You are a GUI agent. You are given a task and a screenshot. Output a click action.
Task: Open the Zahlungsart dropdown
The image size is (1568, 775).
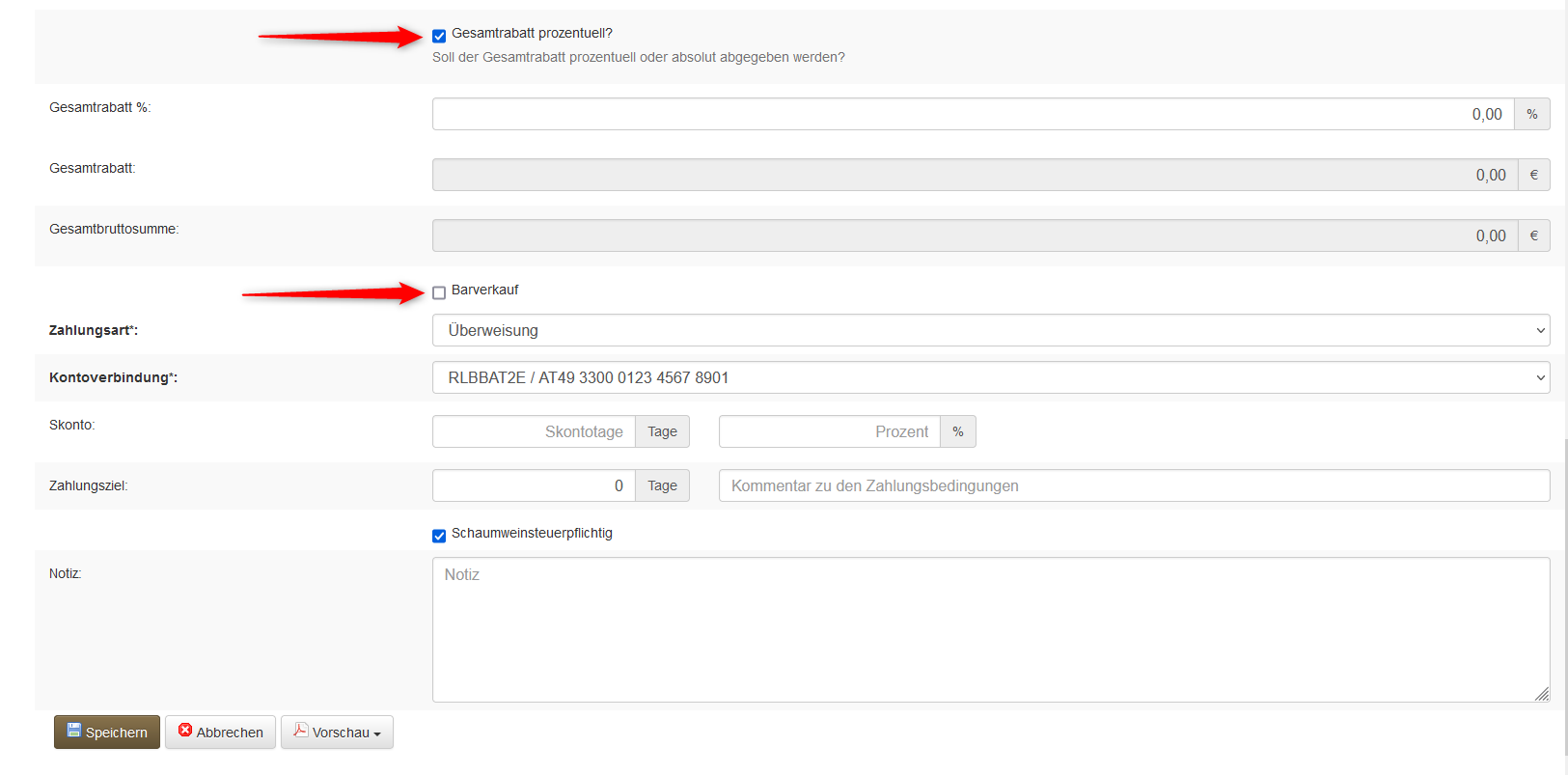[990, 330]
